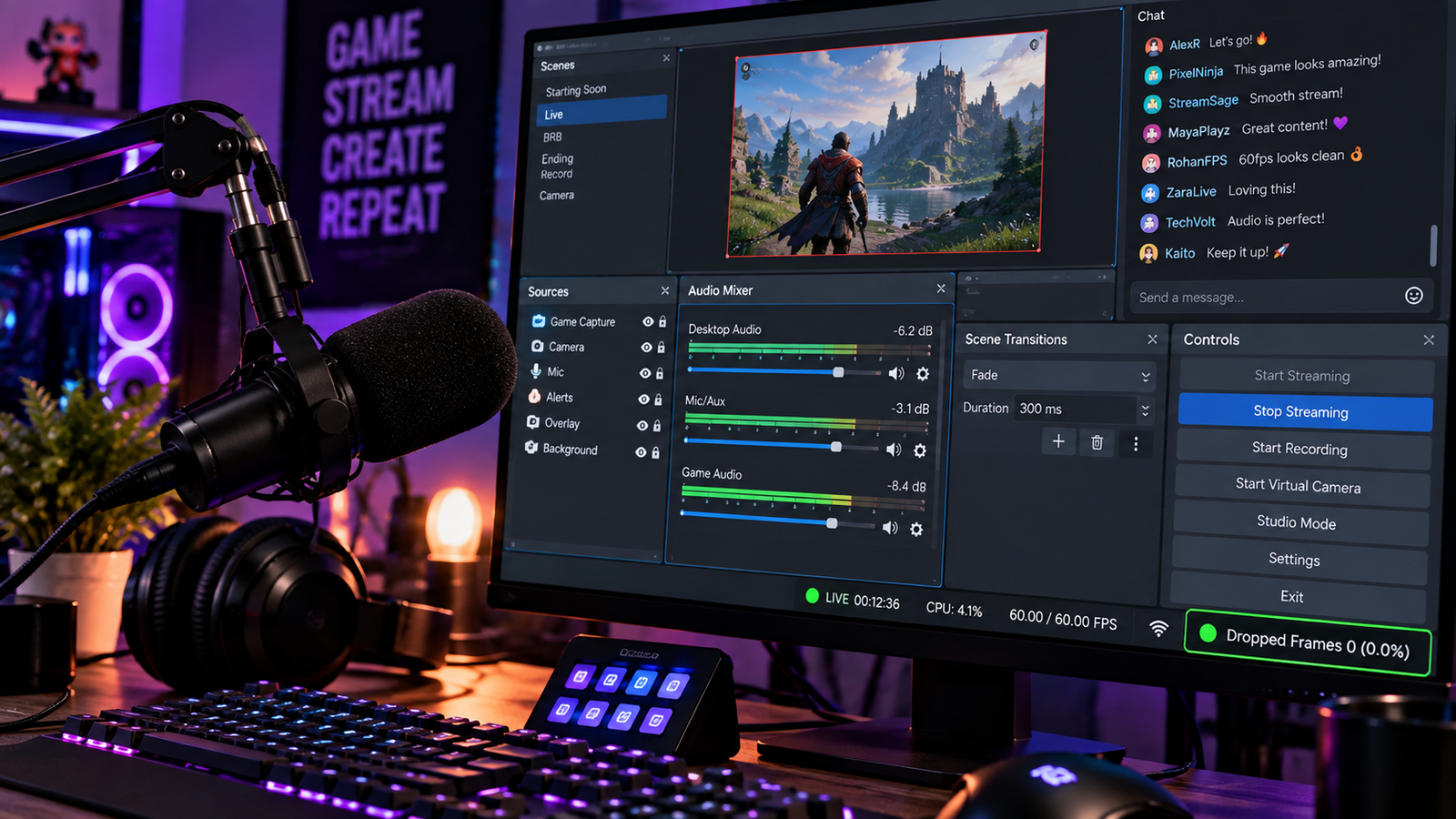Click the Start Streaming button

[x=1306, y=376]
